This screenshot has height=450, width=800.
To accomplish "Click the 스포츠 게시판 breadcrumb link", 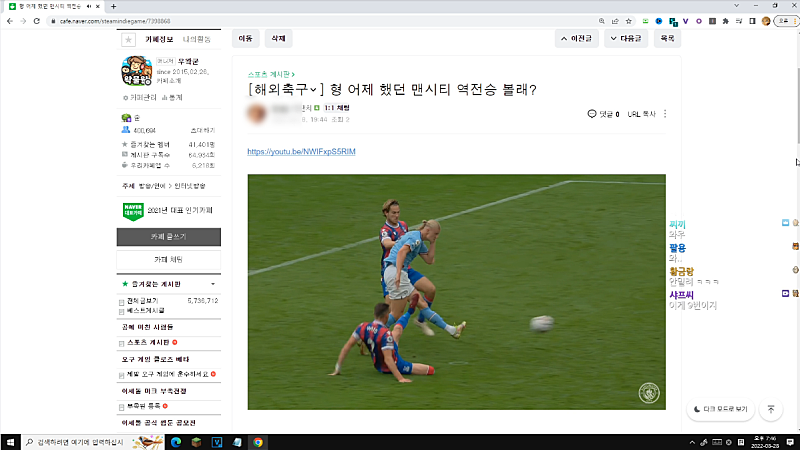I will pyautogui.click(x=271, y=74).
